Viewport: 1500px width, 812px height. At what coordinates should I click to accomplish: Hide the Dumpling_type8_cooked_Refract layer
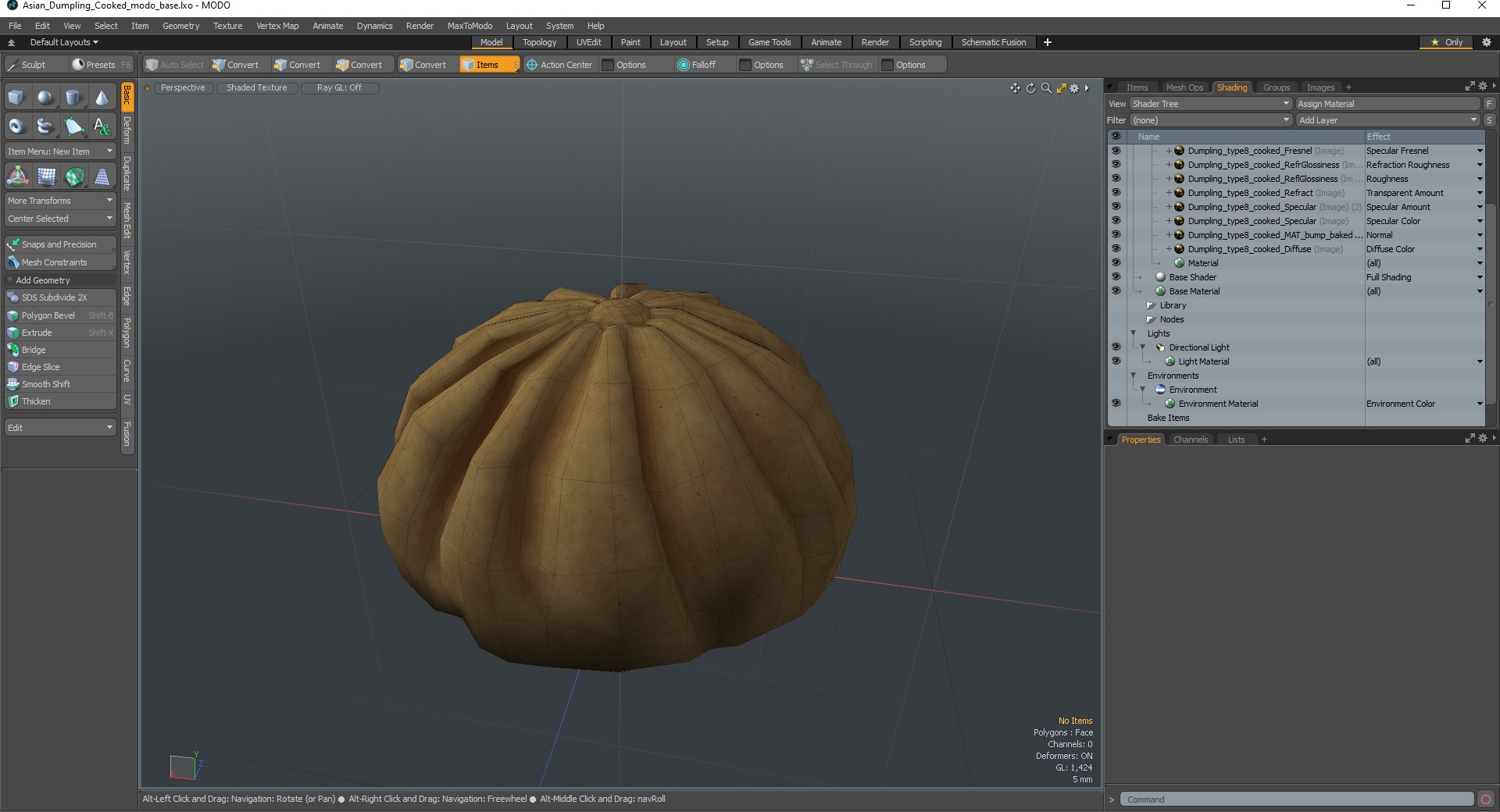(x=1116, y=193)
